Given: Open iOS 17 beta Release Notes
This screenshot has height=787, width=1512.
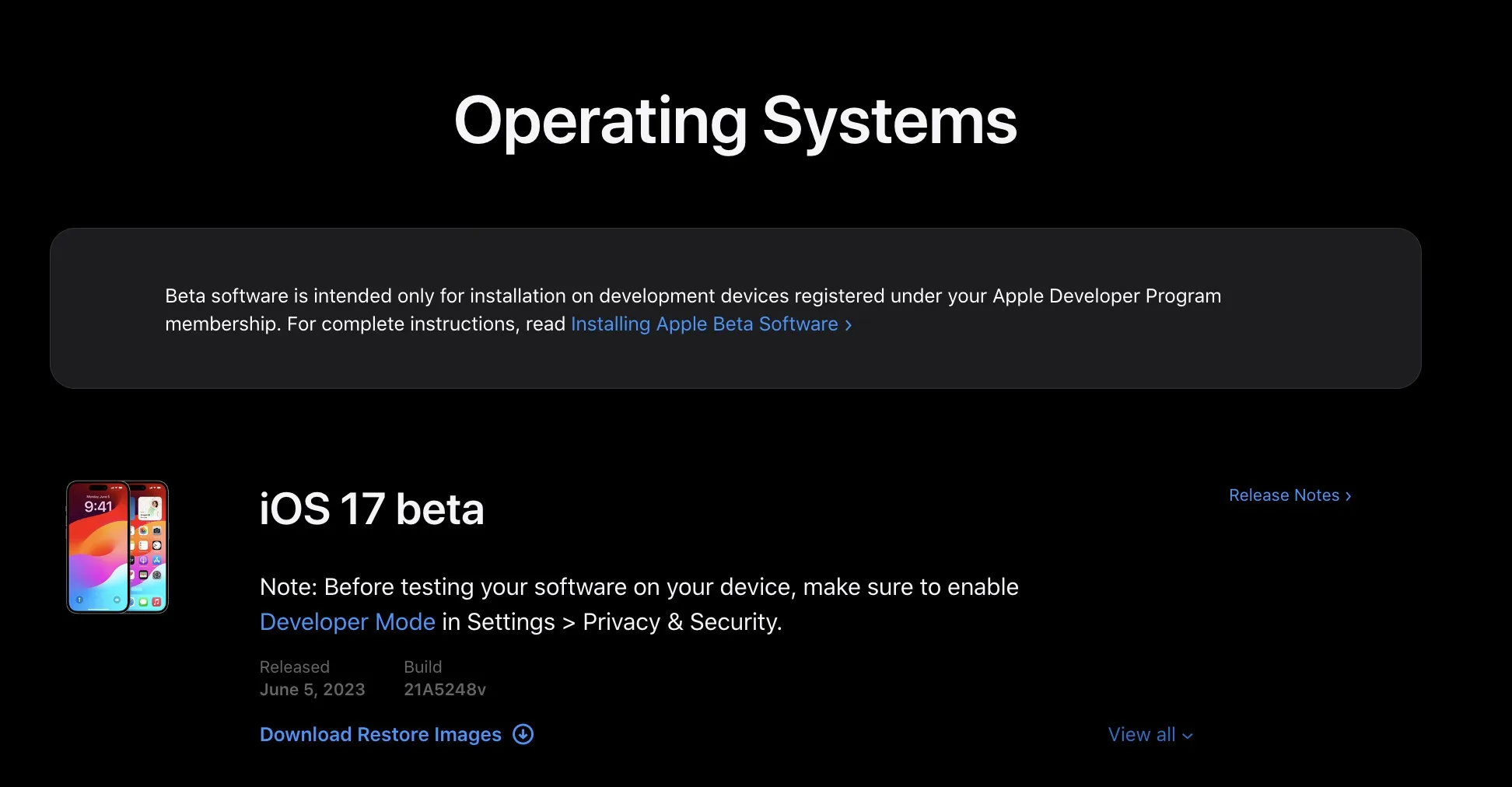Looking at the screenshot, I should [1290, 495].
